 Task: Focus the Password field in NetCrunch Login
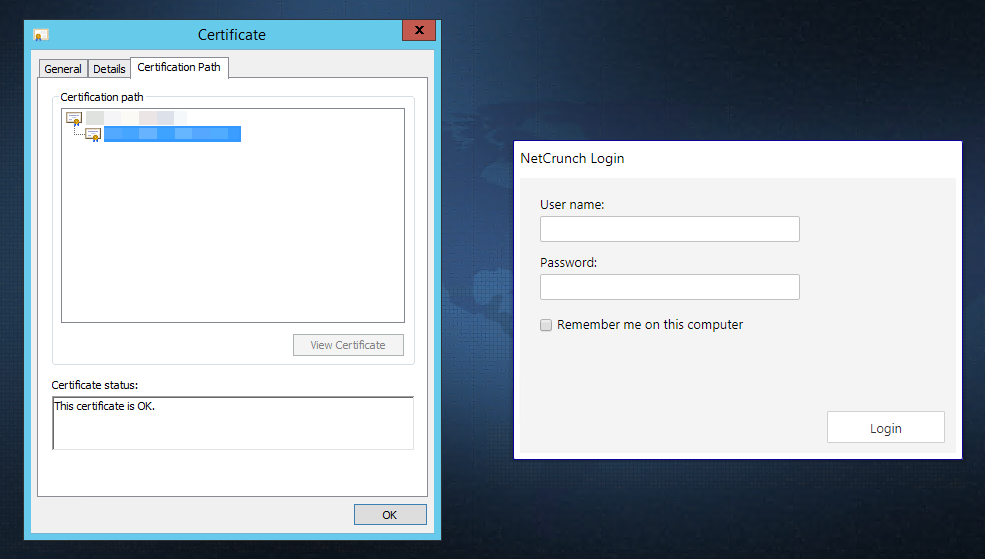[670, 287]
